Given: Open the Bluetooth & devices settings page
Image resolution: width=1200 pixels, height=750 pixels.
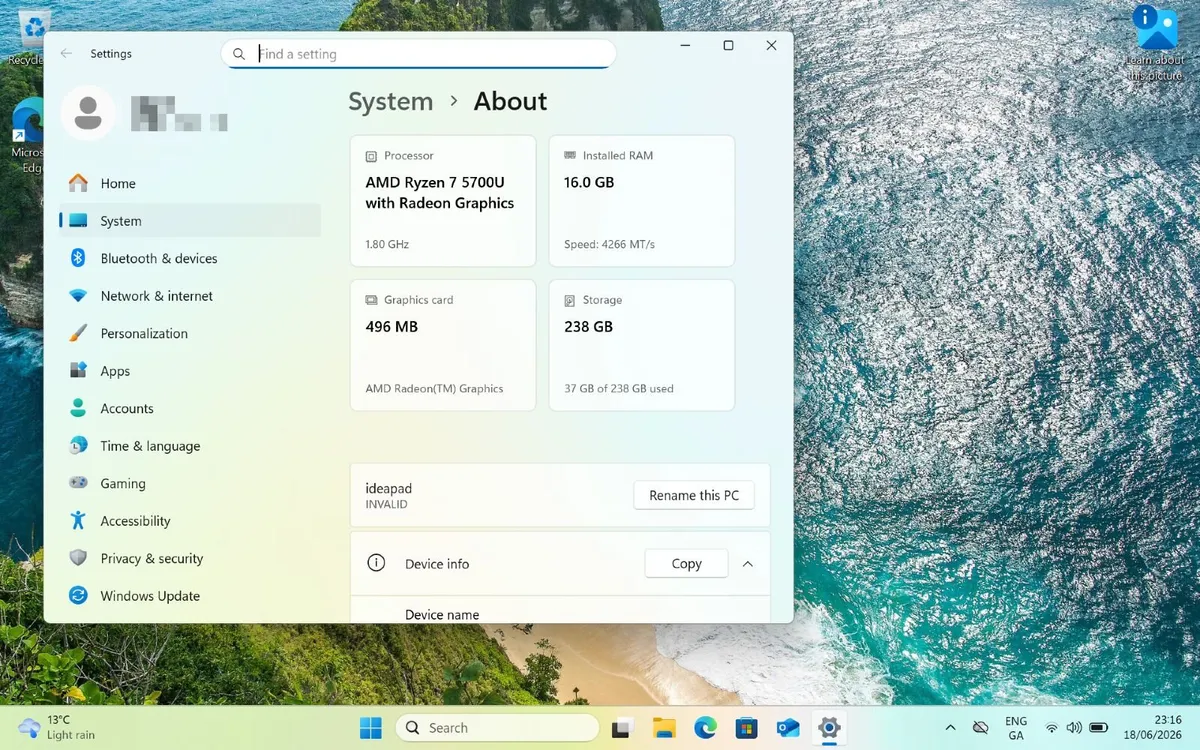Looking at the screenshot, I should 190,258.
